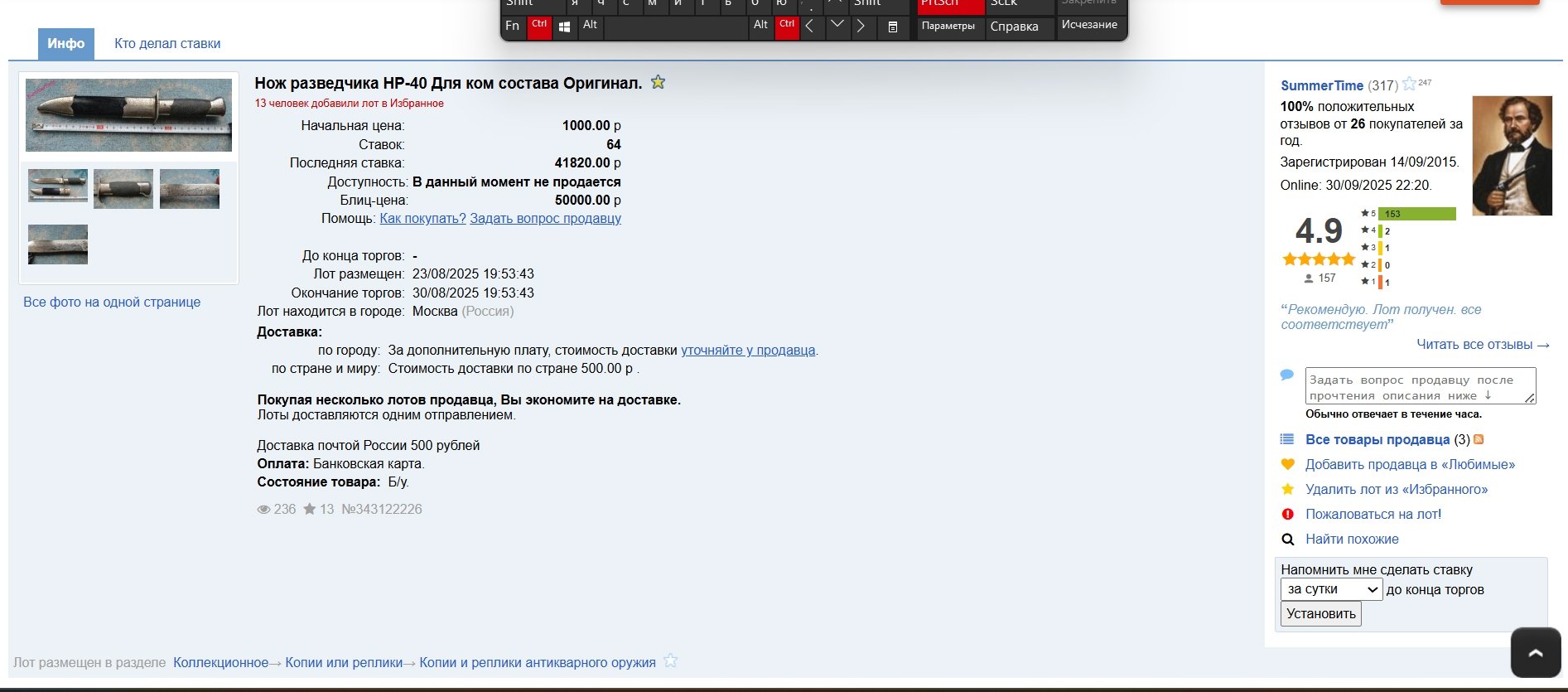The image size is (1568, 692).
Task: Open the main knife photo thumbnail
Action: click(128, 115)
